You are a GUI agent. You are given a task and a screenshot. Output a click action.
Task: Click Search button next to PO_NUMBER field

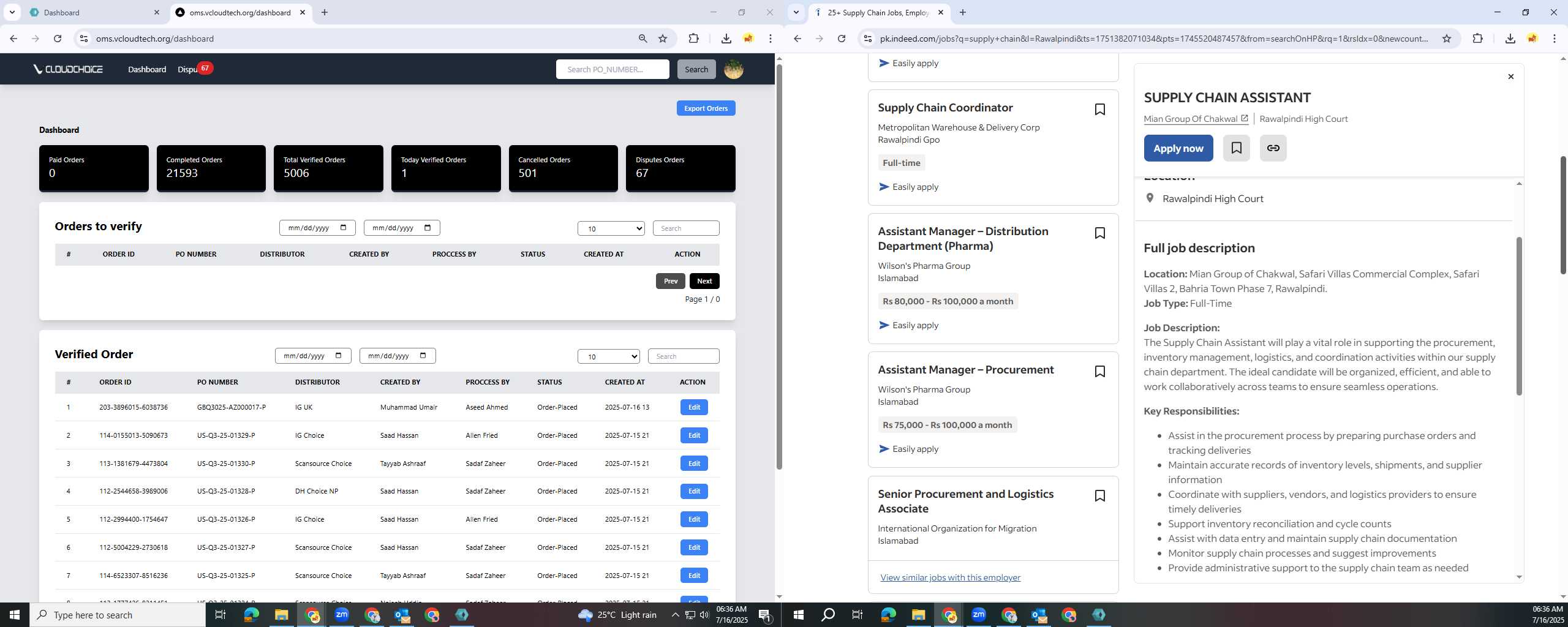point(696,69)
